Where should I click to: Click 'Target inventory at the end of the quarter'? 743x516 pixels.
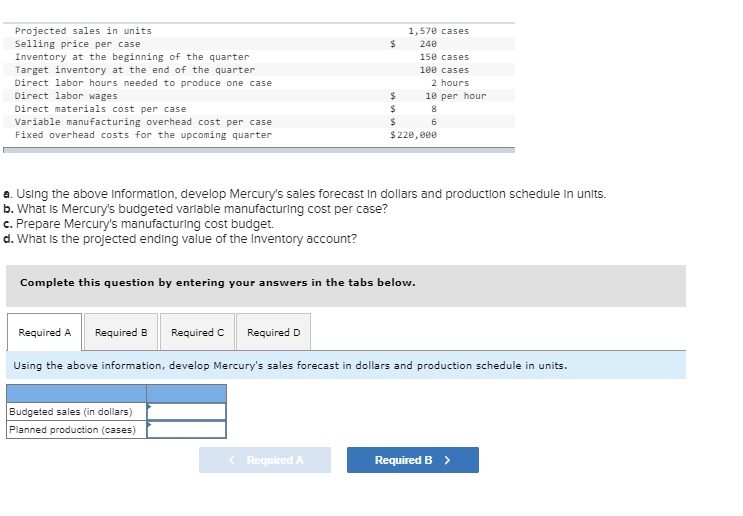135,70
